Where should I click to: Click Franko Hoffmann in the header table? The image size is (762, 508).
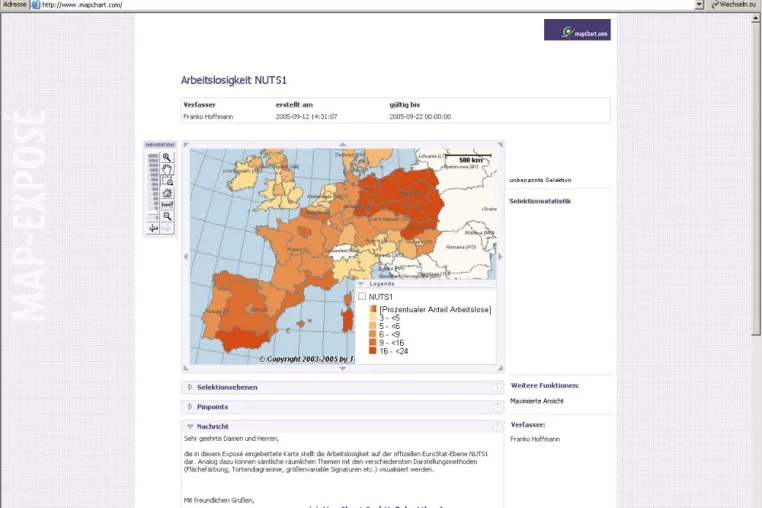pos(208,117)
